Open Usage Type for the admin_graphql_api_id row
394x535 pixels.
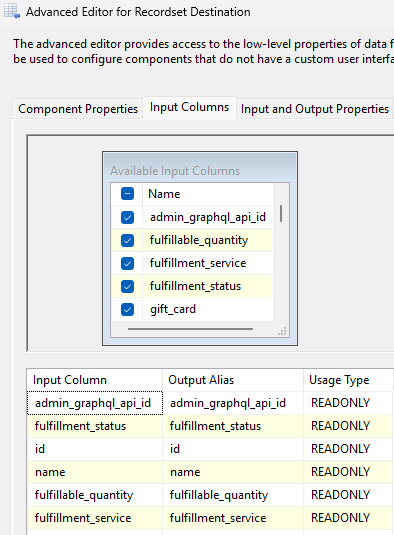(348, 403)
